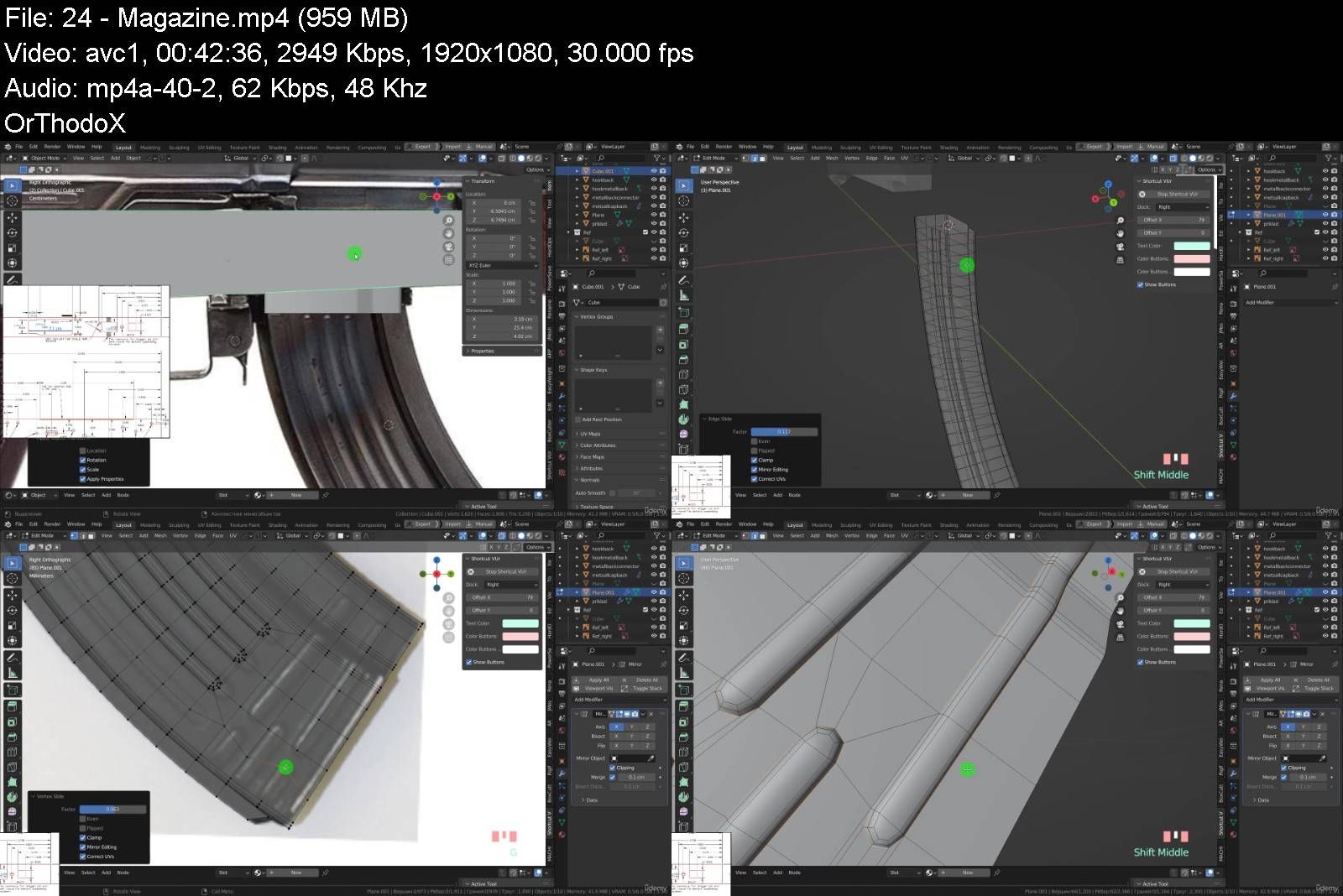Select the Inset Faces tool in top-right frame
This screenshot has width=1343, height=896.
pyautogui.click(x=684, y=344)
